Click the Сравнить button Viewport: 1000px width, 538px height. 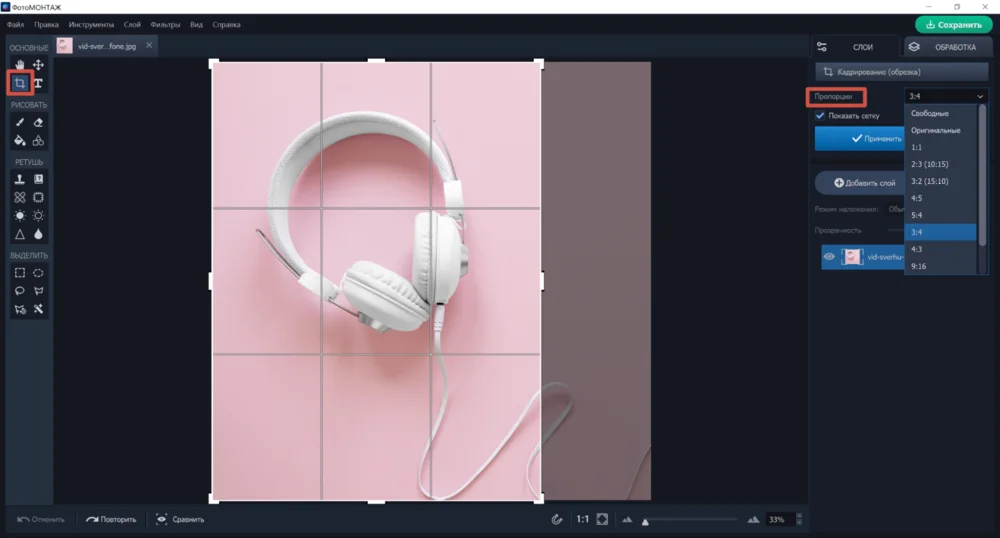point(180,519)
